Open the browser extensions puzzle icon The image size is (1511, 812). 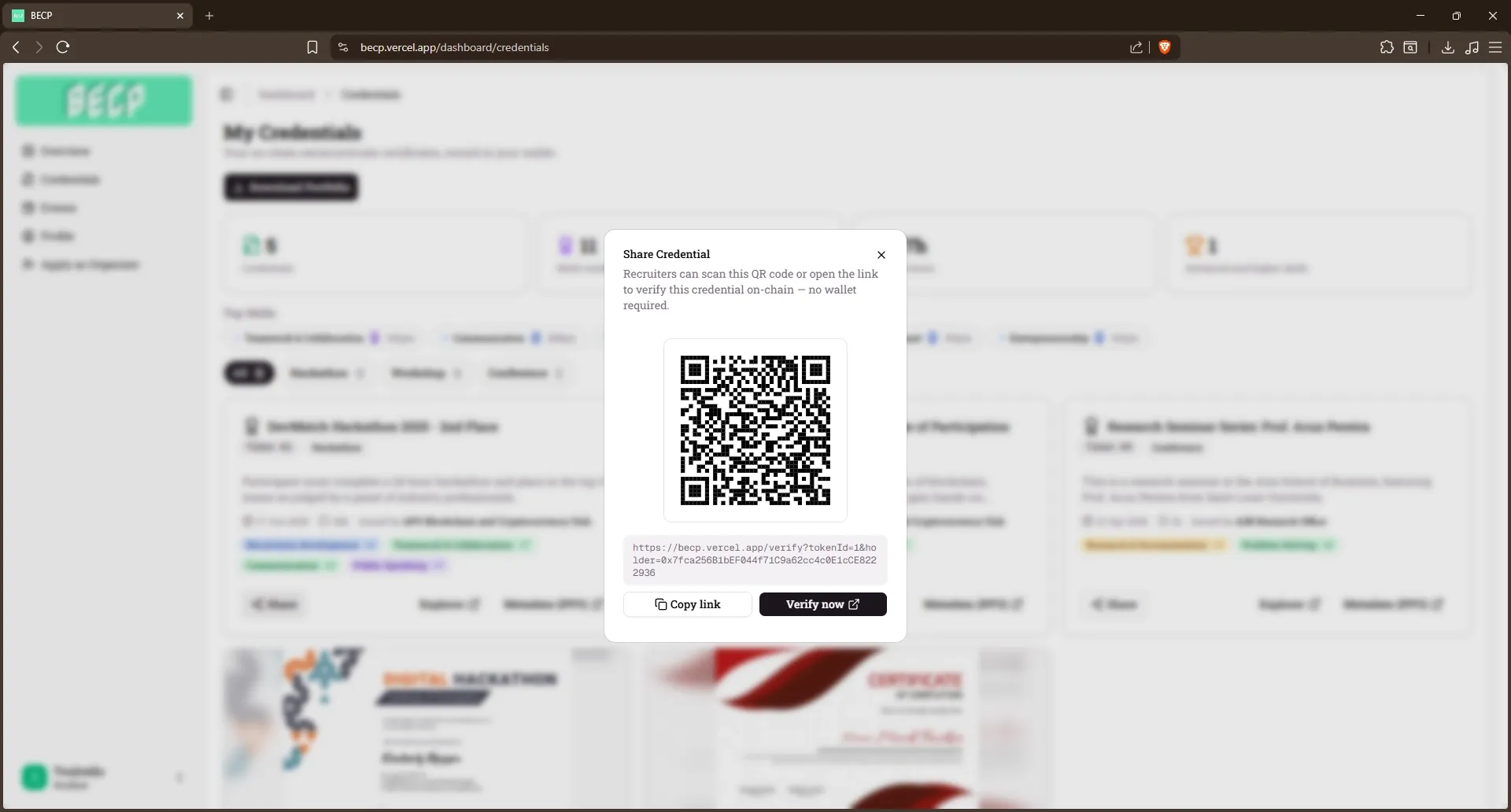pos(1387,47)
